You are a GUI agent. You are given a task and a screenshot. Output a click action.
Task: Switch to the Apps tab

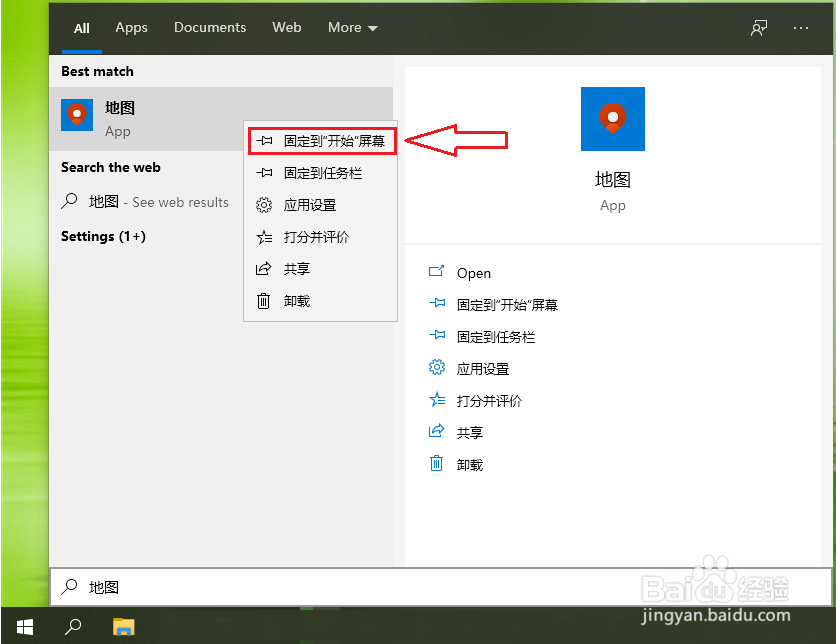coord(131,28)
